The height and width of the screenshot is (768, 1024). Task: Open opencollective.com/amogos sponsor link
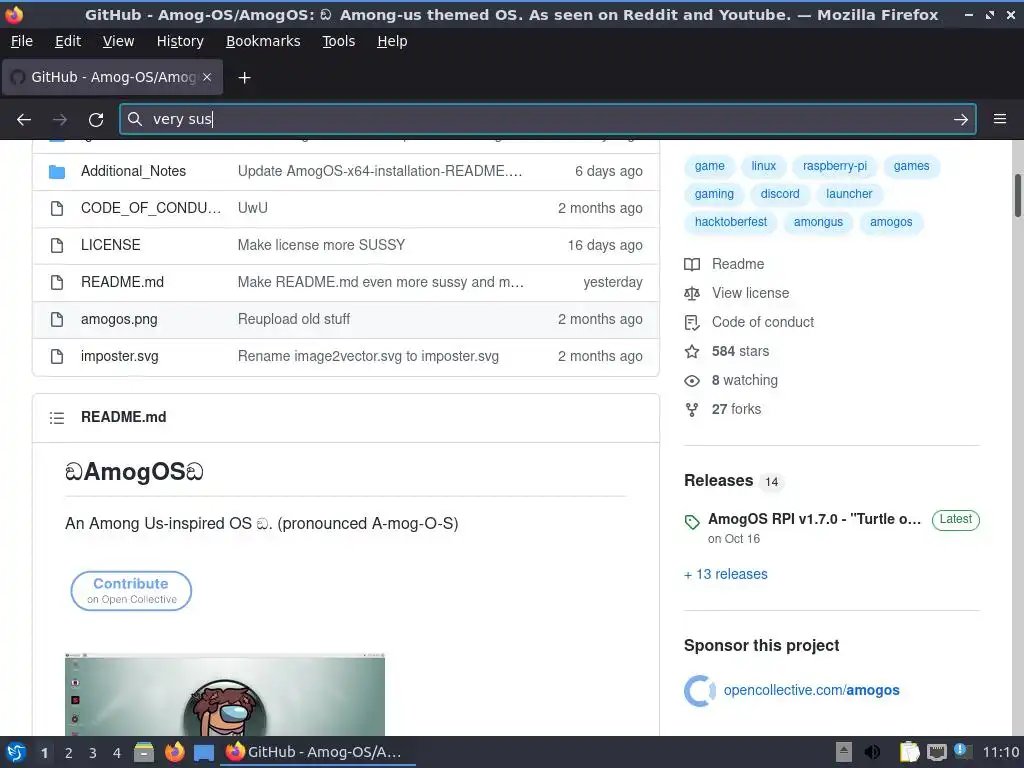point(812,691)
